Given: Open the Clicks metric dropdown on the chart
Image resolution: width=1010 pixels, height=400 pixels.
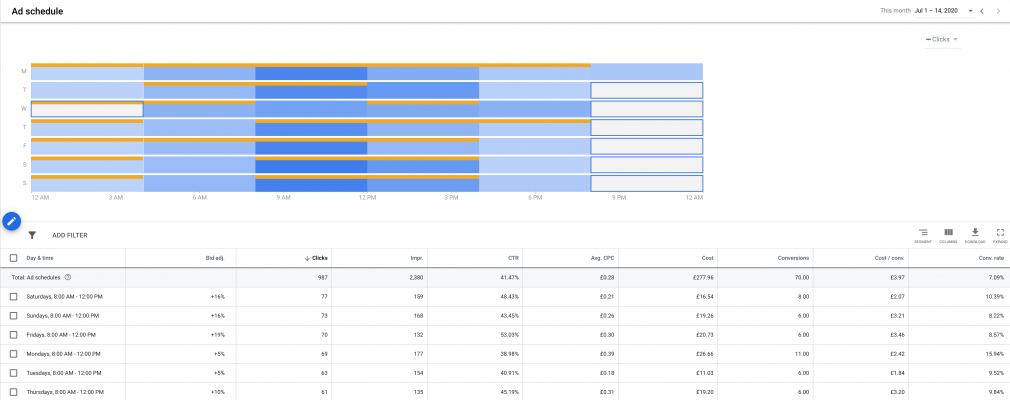Looking at the screenshot, I should (941, 40).
